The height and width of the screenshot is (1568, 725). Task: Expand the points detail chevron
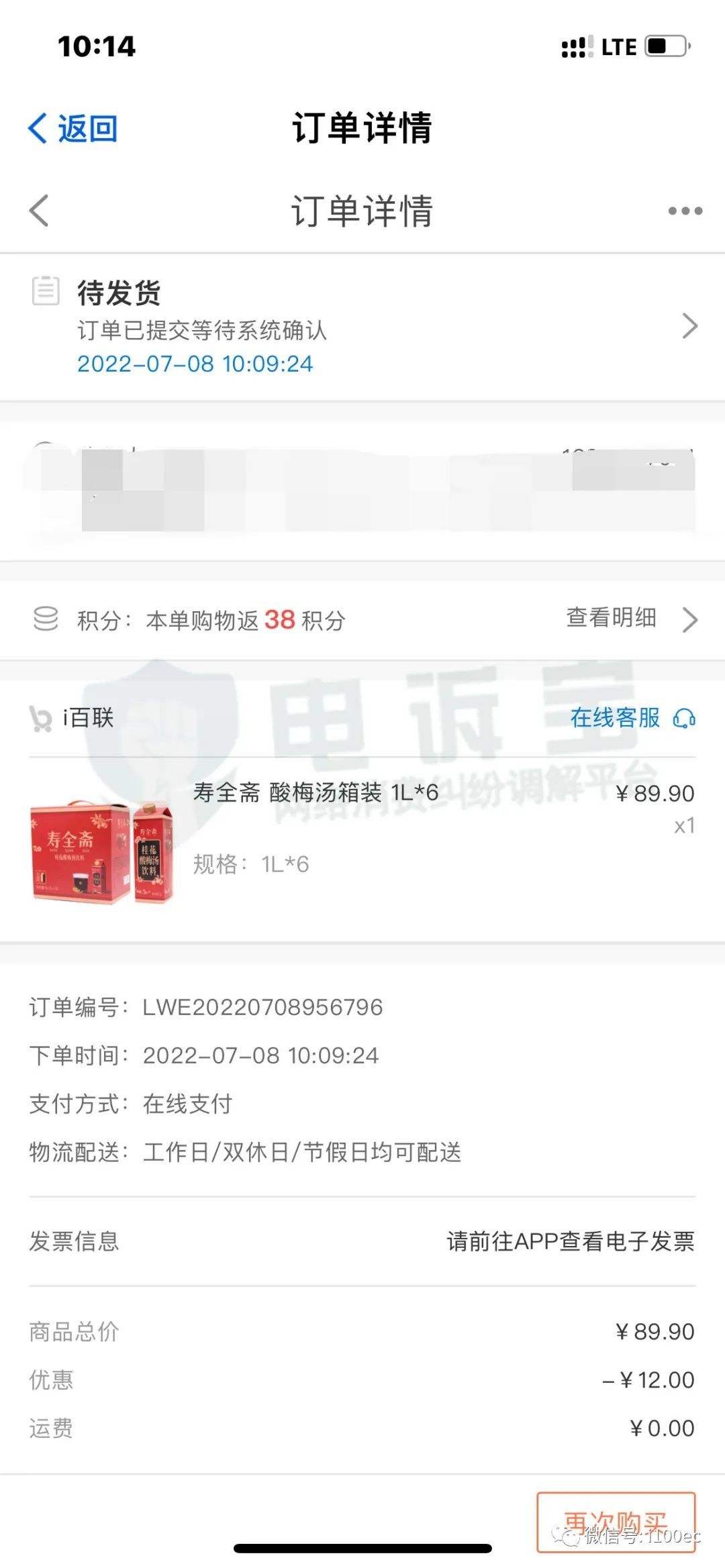tap(690, 619)
